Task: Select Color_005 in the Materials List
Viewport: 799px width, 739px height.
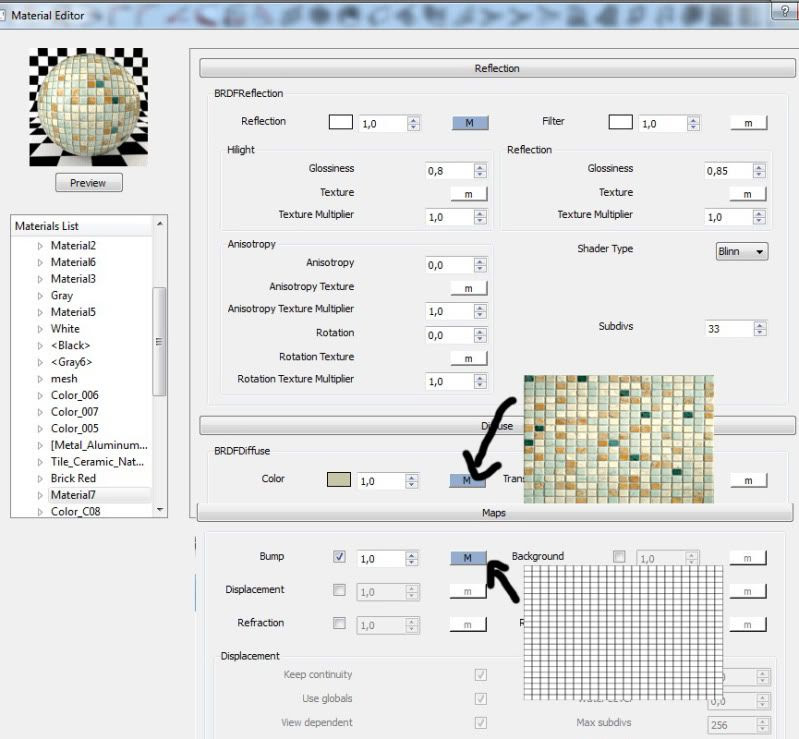Action: click(74, 429)
